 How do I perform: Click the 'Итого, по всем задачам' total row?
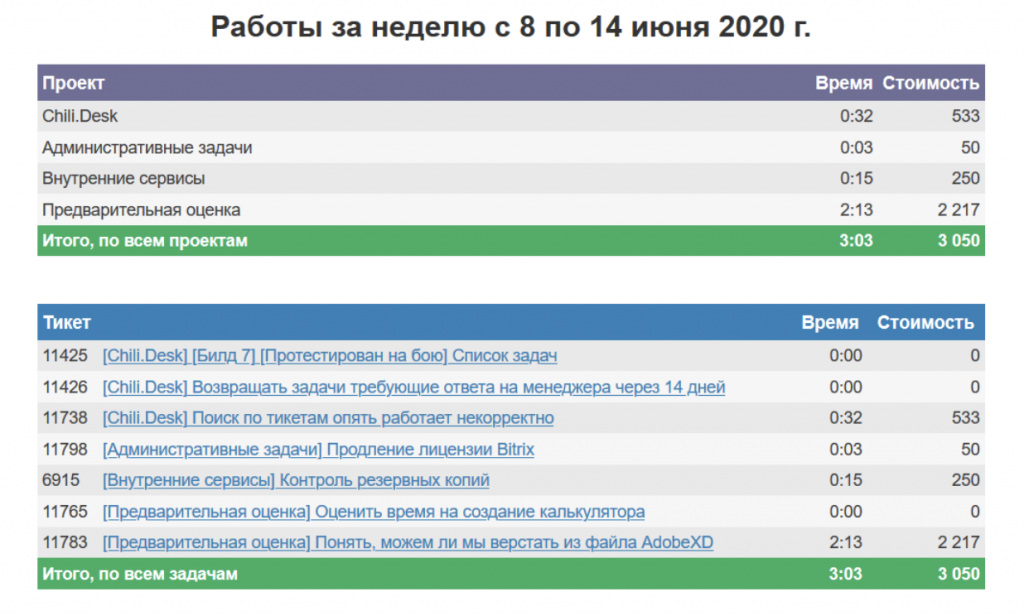point(140,575)
